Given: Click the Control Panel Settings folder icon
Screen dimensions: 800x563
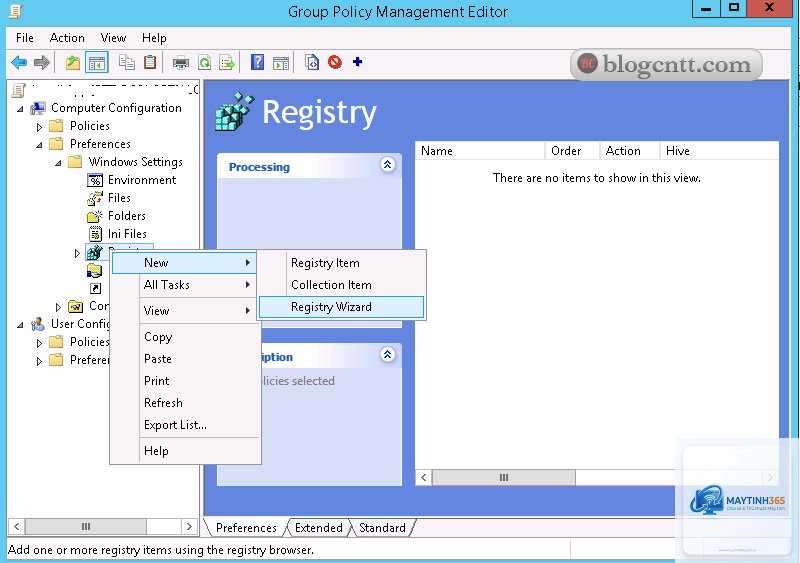Looking at the screenshot, I should (x=76, y=306).
